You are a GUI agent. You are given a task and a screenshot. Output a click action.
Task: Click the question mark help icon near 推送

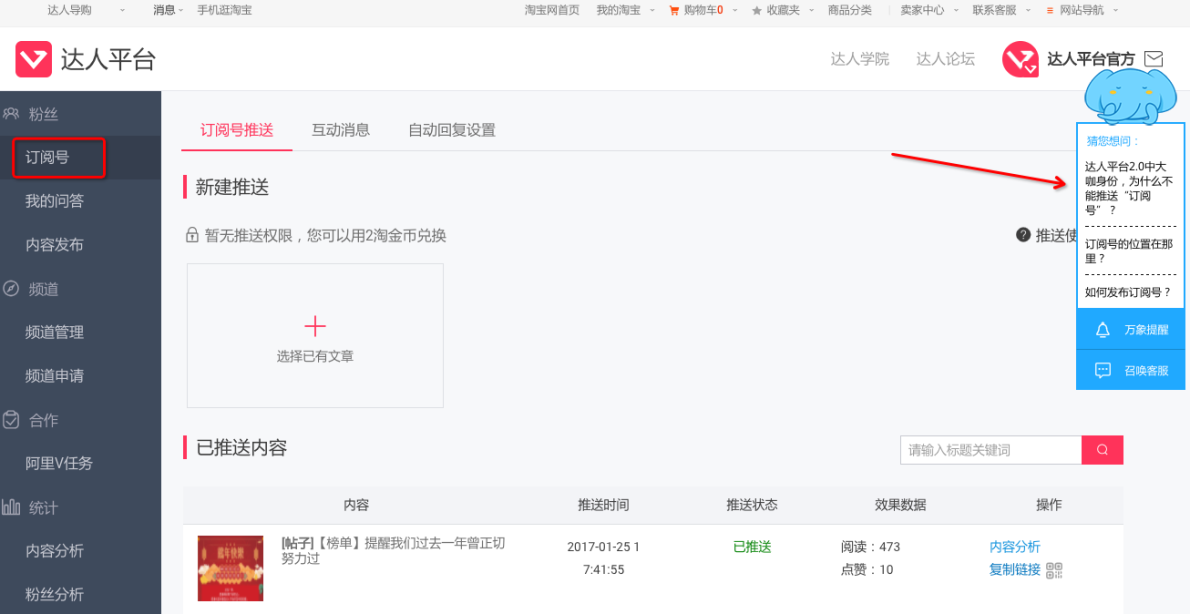click(1023, 235)
